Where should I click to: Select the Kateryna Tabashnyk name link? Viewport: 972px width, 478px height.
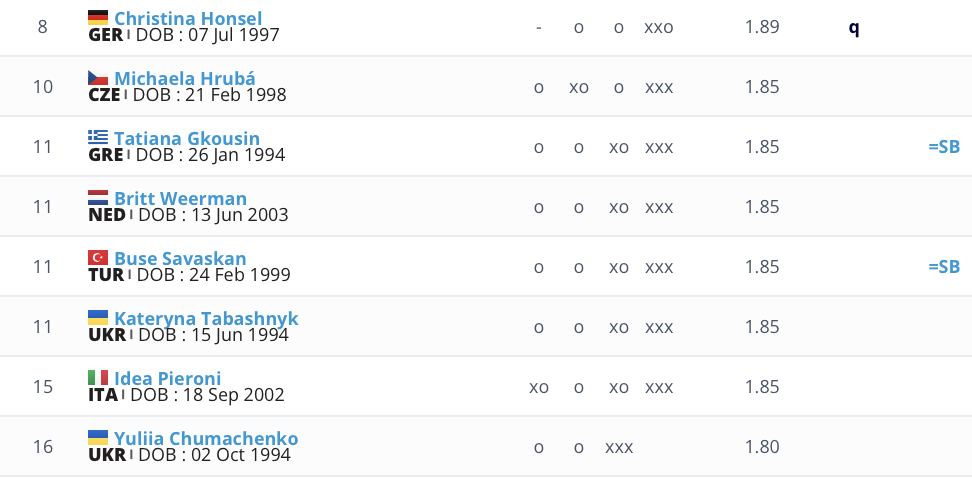[x=206, y=318]
